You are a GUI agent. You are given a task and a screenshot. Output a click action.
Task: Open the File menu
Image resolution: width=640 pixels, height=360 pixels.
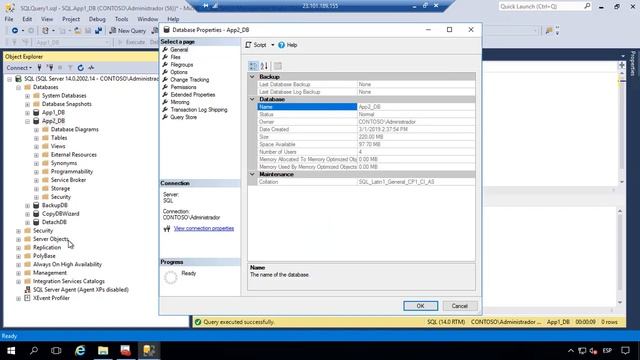coord(9,19)
